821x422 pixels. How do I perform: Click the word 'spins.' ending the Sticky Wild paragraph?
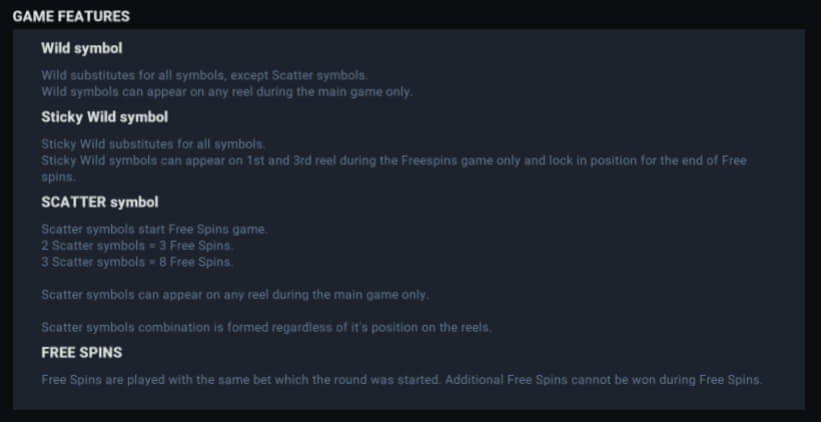point(58,177)
